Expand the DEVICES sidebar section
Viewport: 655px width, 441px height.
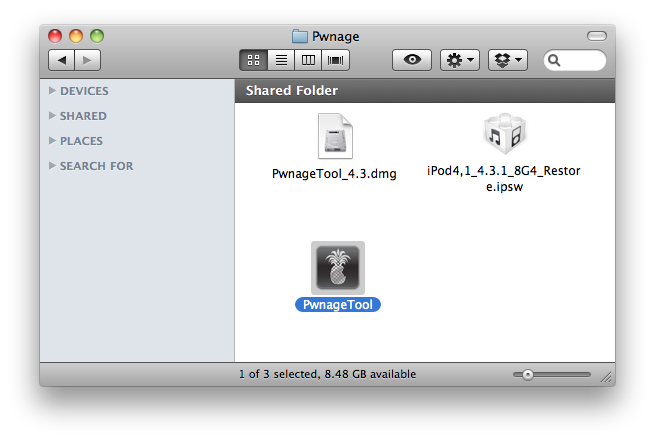(x=52, y=91)
